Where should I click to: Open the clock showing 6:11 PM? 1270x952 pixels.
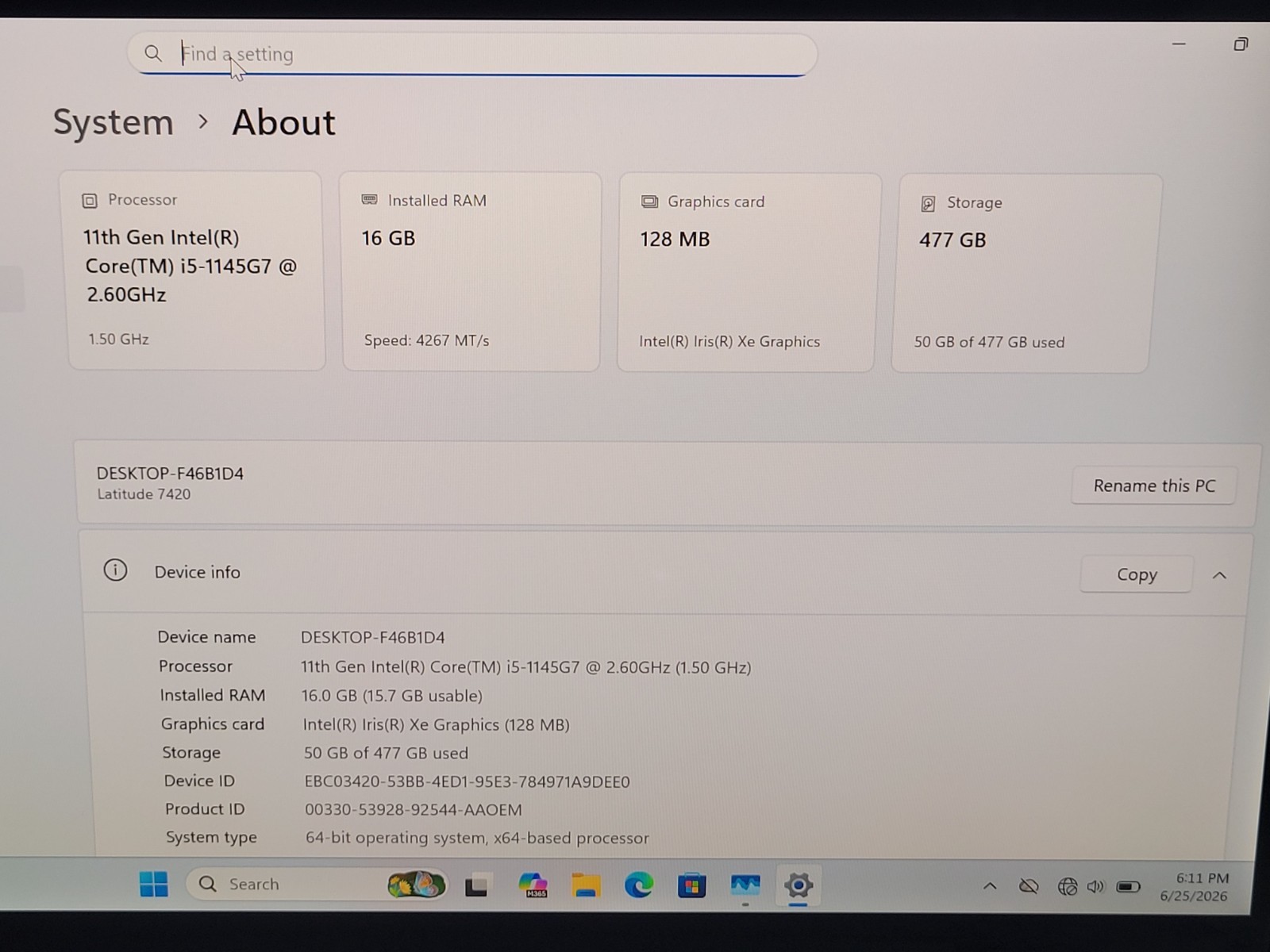1194,887
